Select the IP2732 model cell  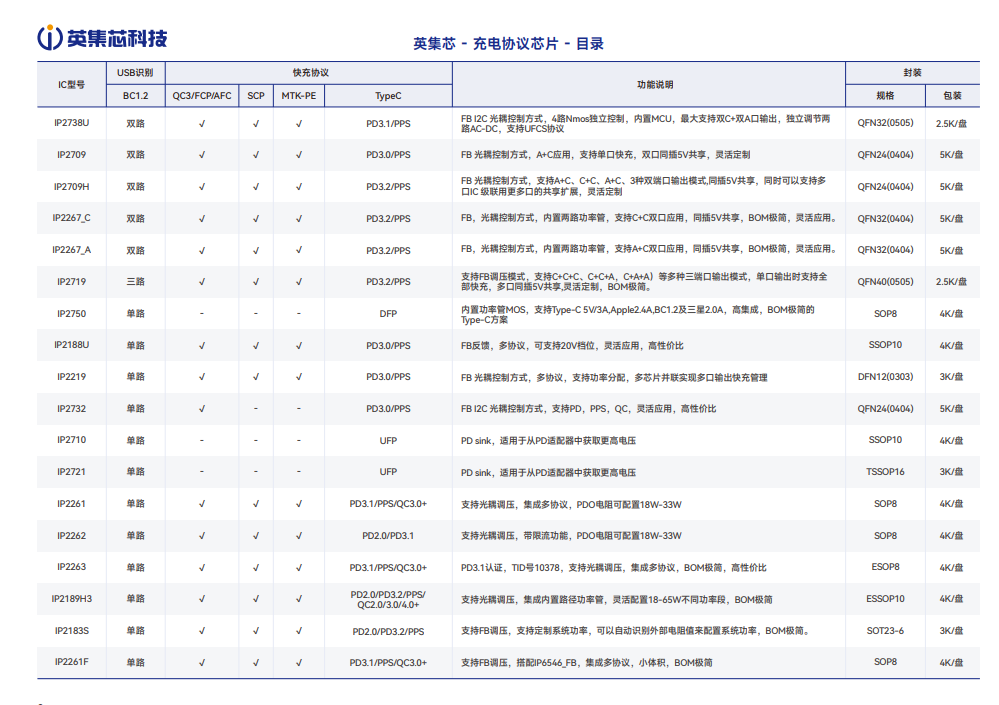71,408
